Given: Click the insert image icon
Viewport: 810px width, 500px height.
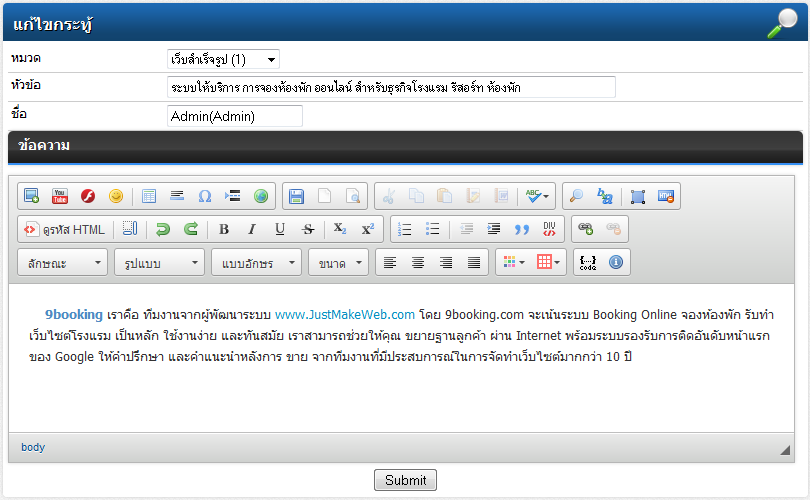Looking at the screenshot, I should (x=32, y=196).
